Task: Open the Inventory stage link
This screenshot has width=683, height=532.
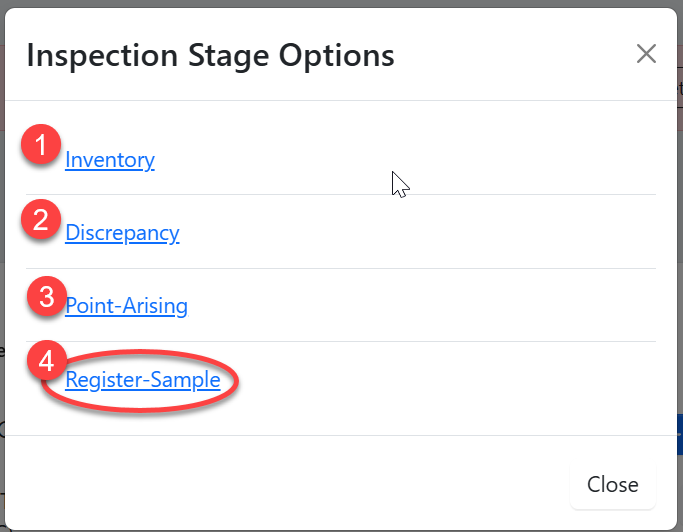Action: (x=110, y=160)
